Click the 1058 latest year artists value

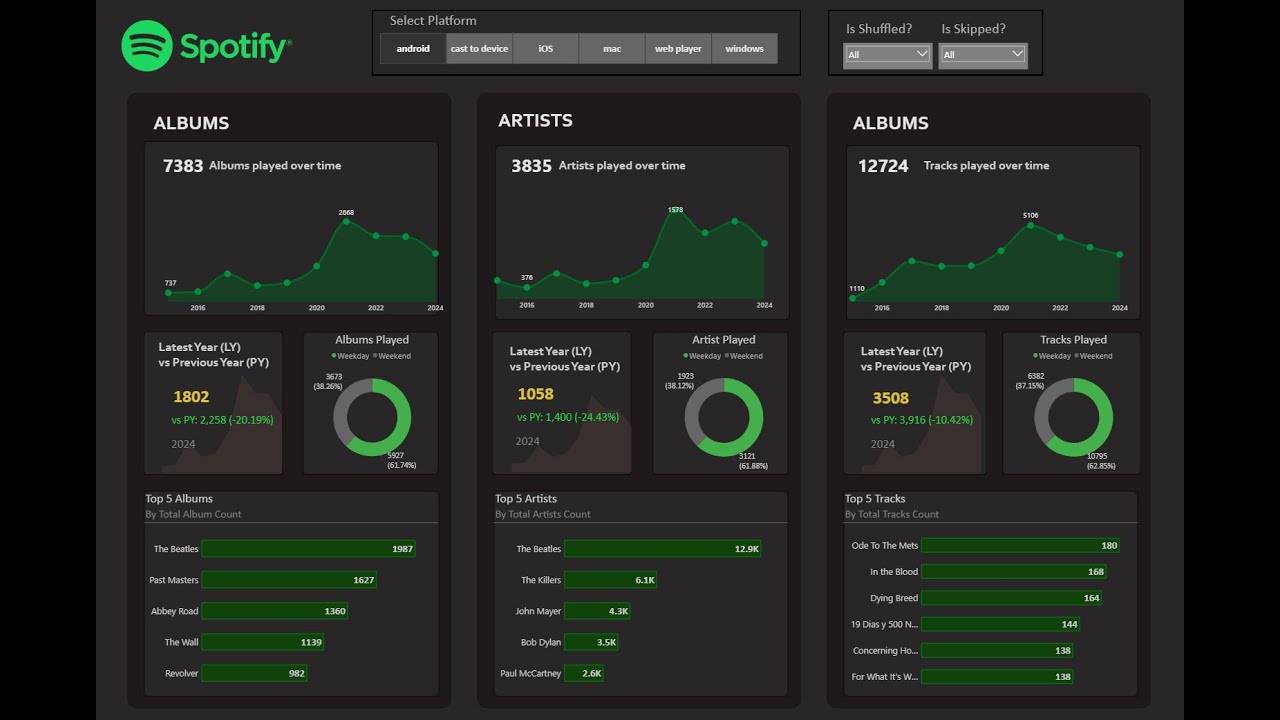(535, 394)
